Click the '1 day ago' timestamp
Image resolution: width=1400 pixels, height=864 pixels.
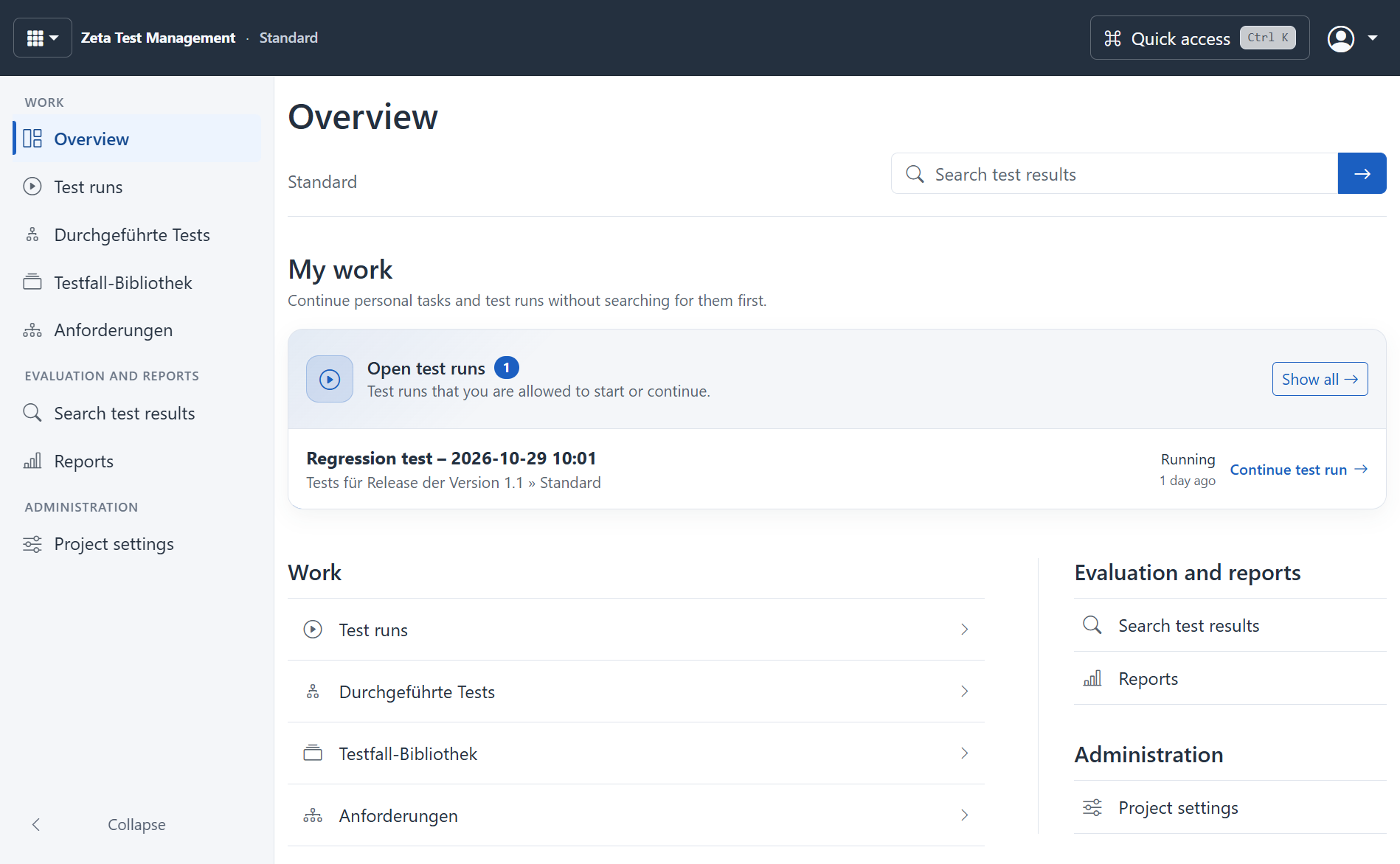[x=1188, y=481]
